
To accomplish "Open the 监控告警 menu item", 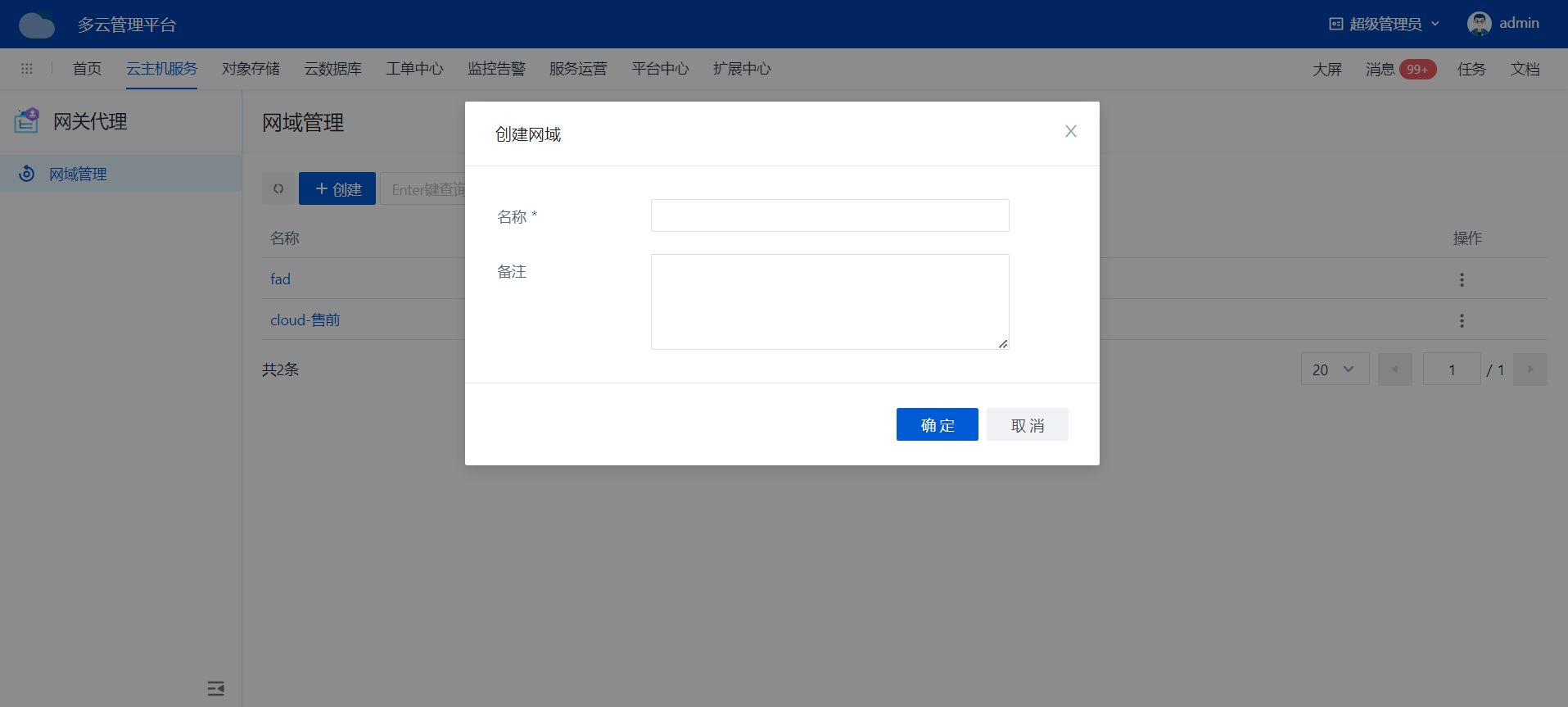I will tap(496, 69).
